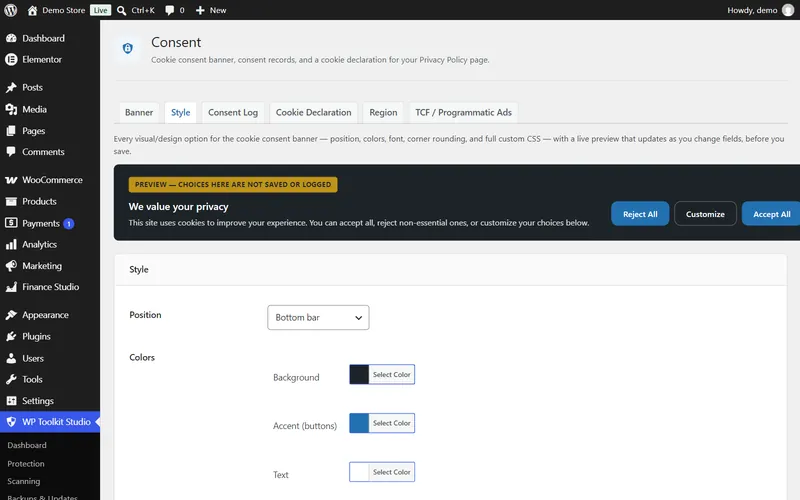Click the Posts pin icon
Screen dimensions: 800x500
(x=11, y=88)
